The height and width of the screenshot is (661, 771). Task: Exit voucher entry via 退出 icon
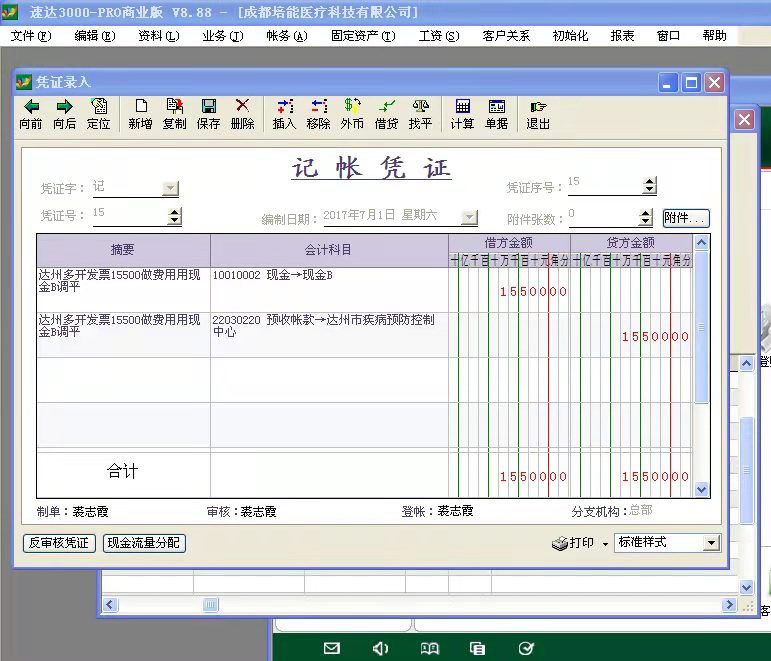(x=538, y=107)
